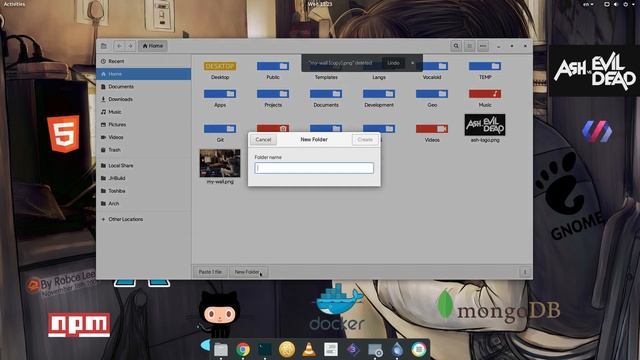Viewport: 640px width, 360px height.
Task: Select the Documents folder in file grid
Action: pos(326,94)
